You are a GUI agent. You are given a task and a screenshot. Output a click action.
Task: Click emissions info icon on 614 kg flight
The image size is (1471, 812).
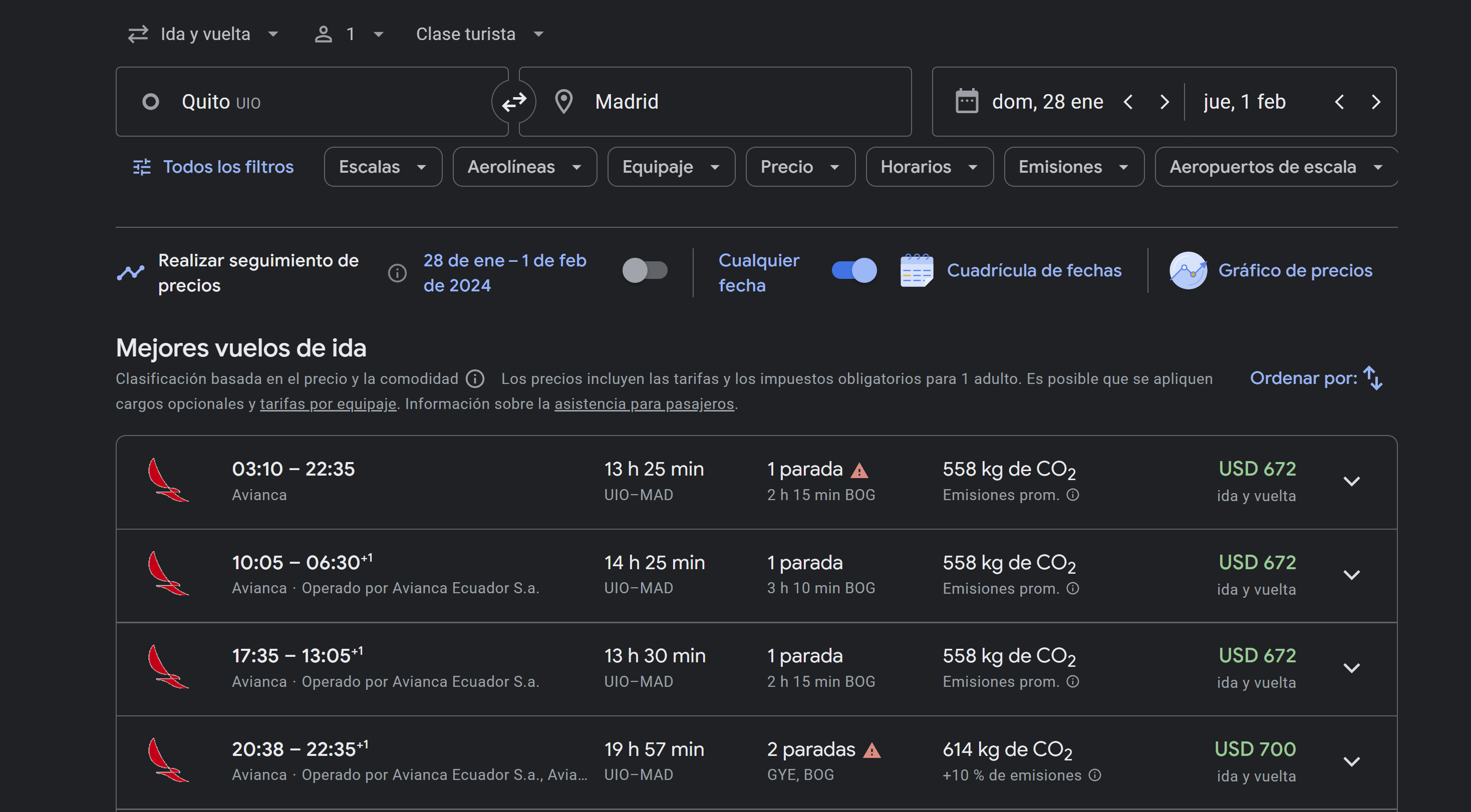pos(1094,775)
